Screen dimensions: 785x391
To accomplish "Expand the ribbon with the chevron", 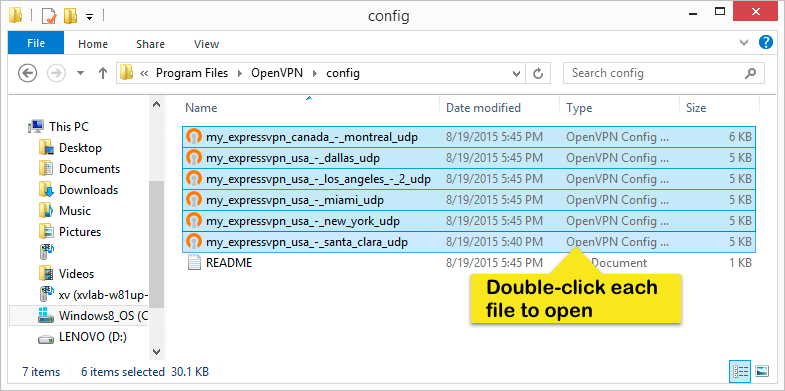I will (x=745, y=43).
